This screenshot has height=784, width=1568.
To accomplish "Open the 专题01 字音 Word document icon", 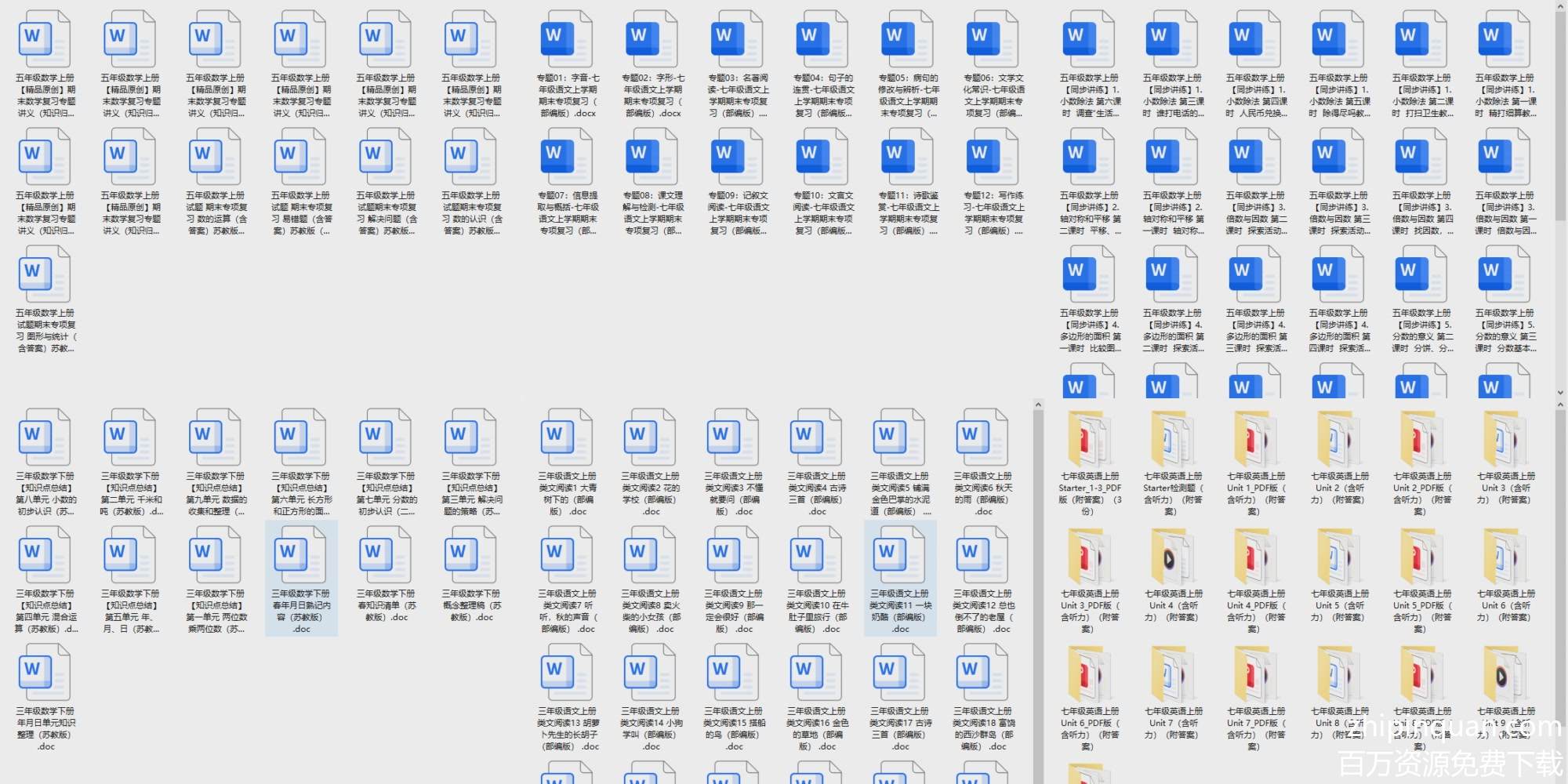I will [x=567, y=39].
